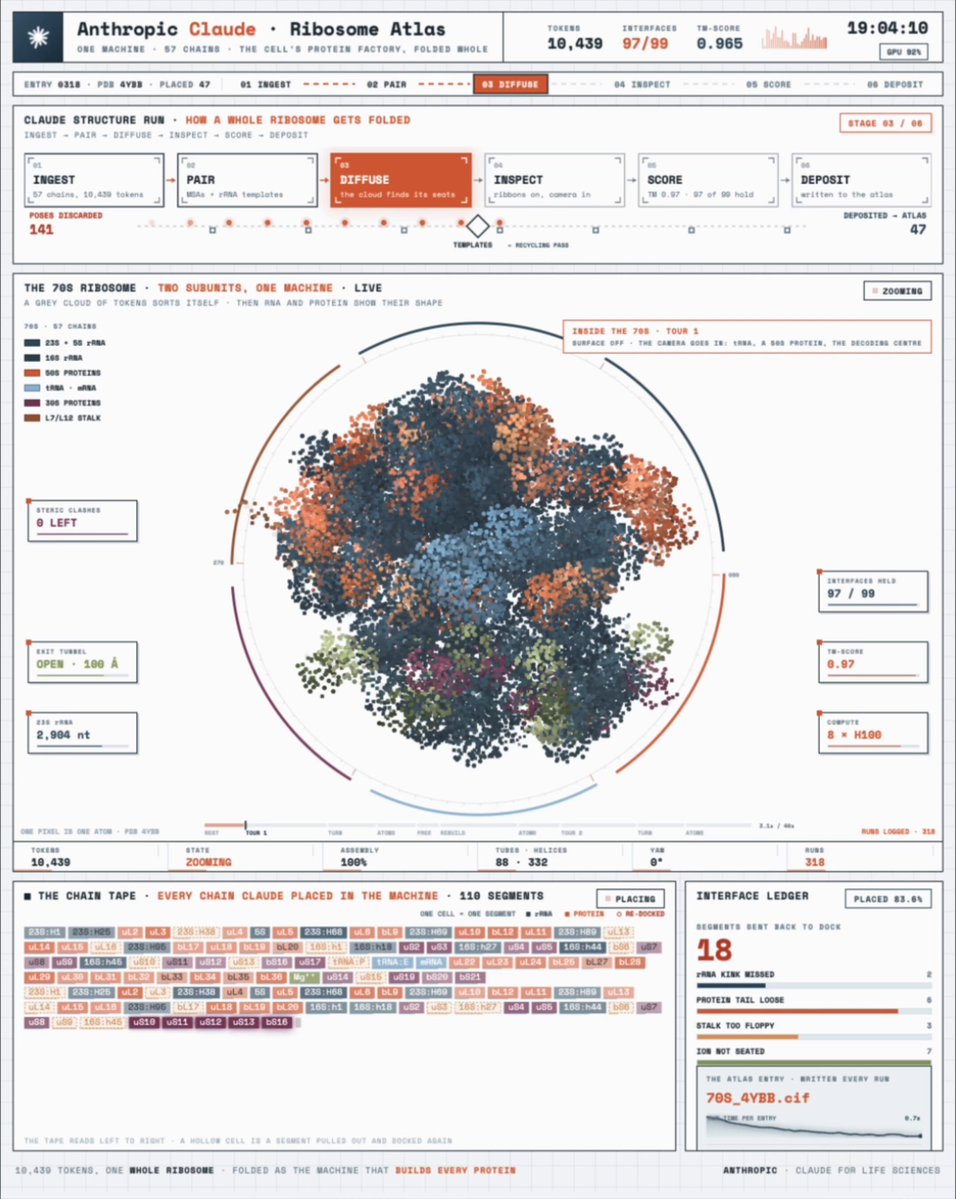Click the 23S rRNA 2,904 nt callout

pos(83,733)
